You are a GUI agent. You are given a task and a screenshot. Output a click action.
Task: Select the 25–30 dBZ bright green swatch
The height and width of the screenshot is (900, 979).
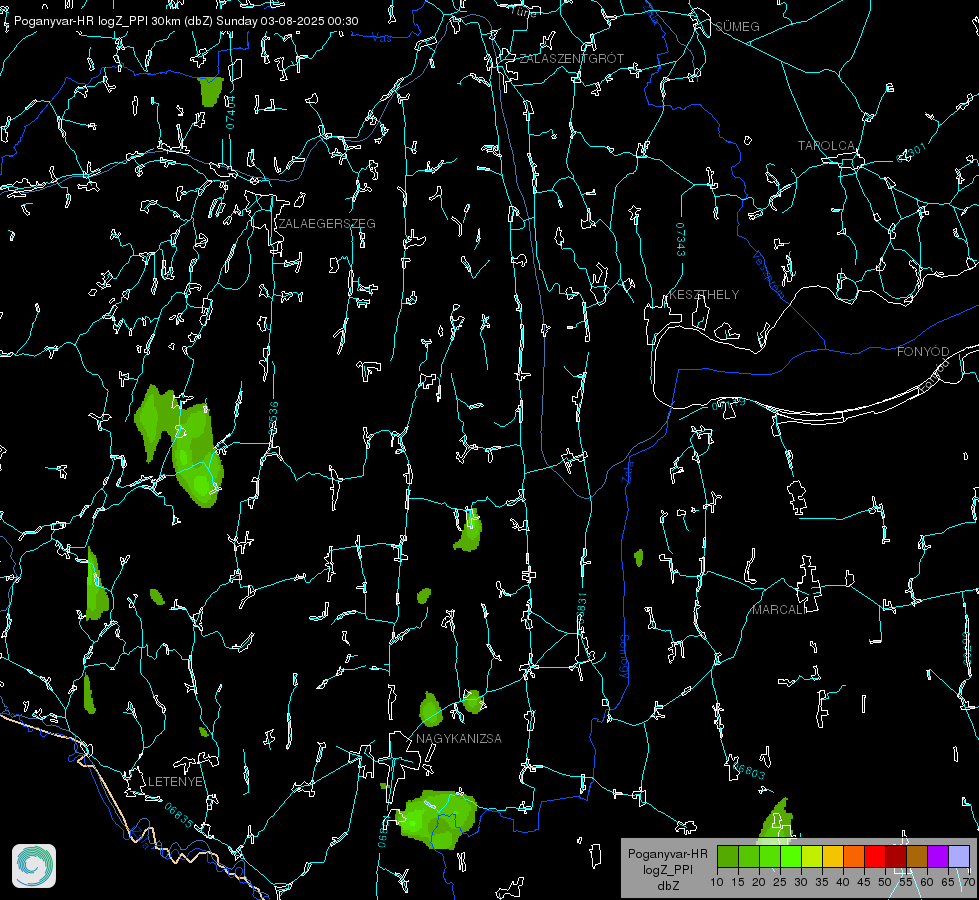[791, 857]
